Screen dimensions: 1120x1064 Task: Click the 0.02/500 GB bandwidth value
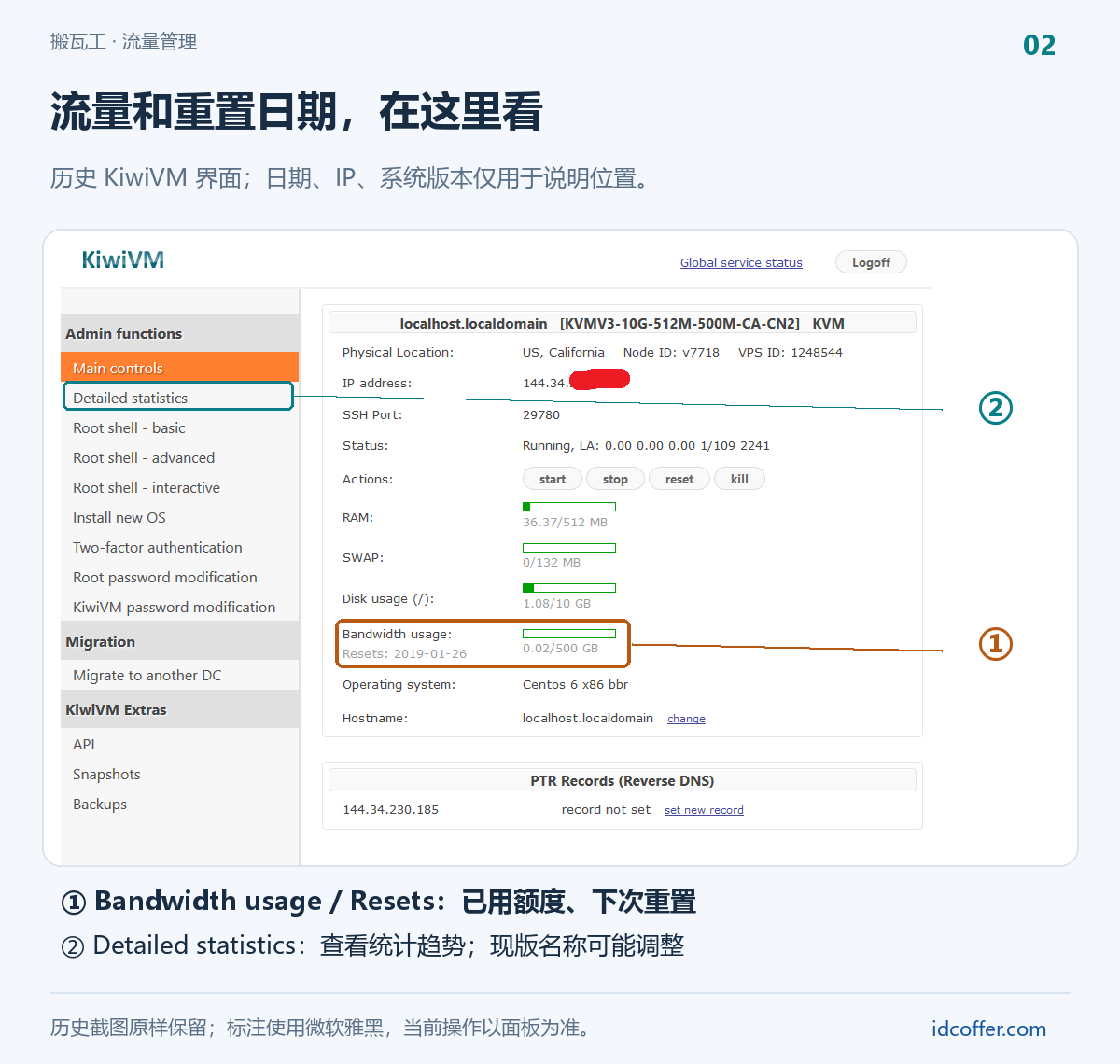(x=560, y=648)
